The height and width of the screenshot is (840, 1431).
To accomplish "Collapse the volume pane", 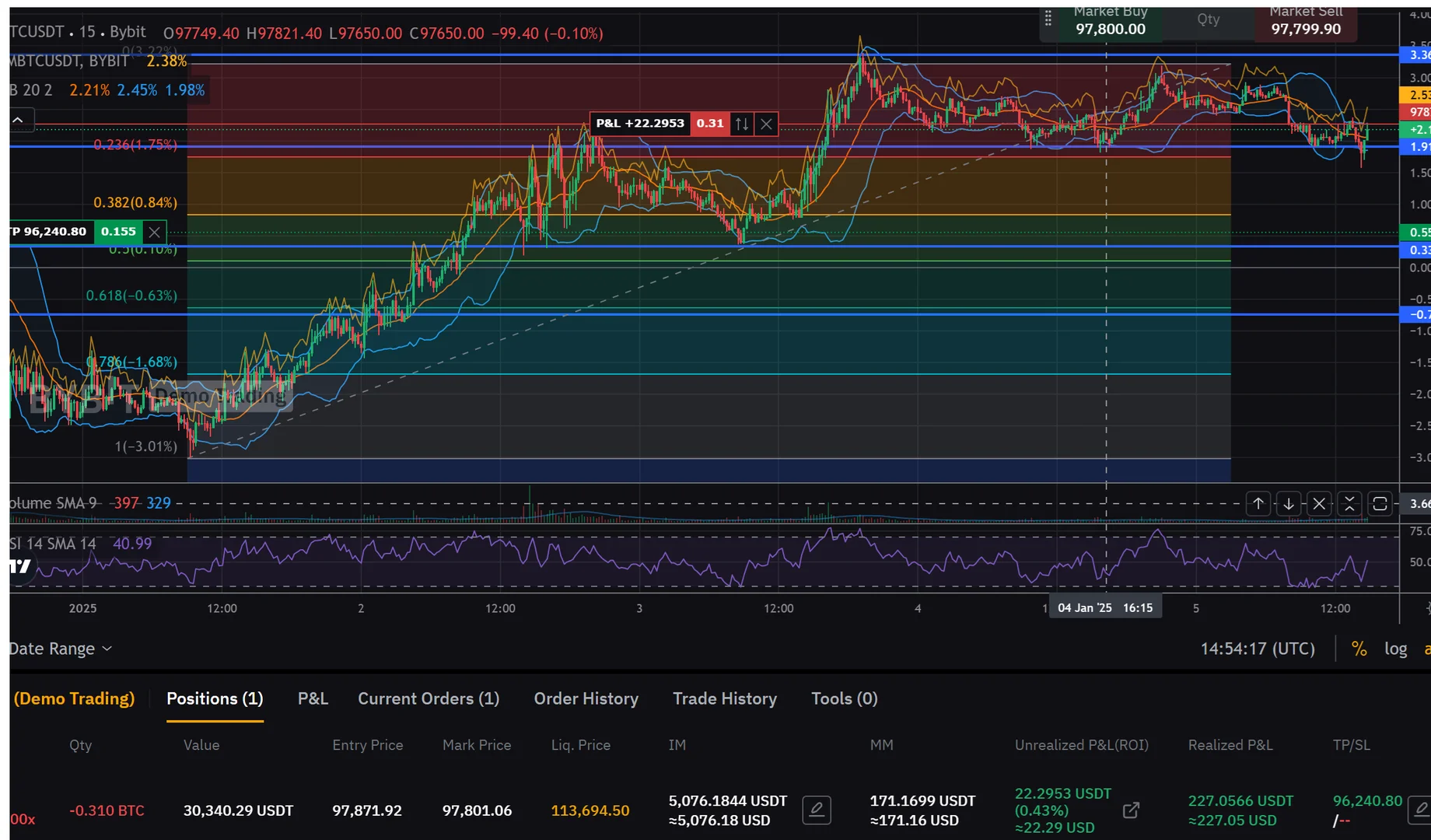I will pos(1349,504).
